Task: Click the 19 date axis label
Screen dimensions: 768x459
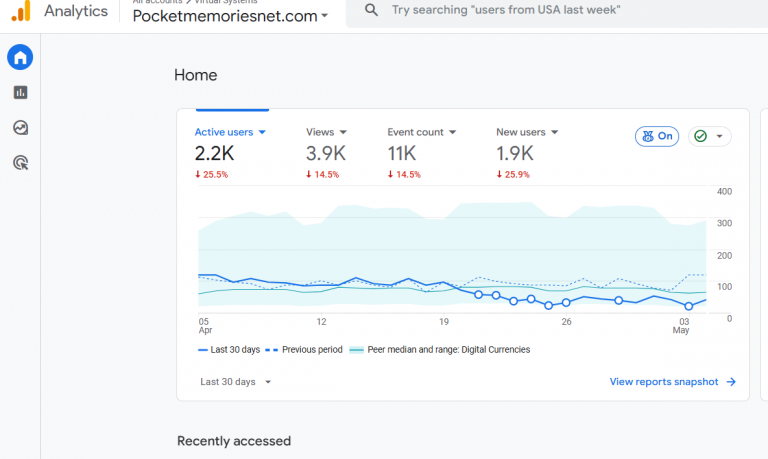Action: pyautogui.click(x=444, y=322)
